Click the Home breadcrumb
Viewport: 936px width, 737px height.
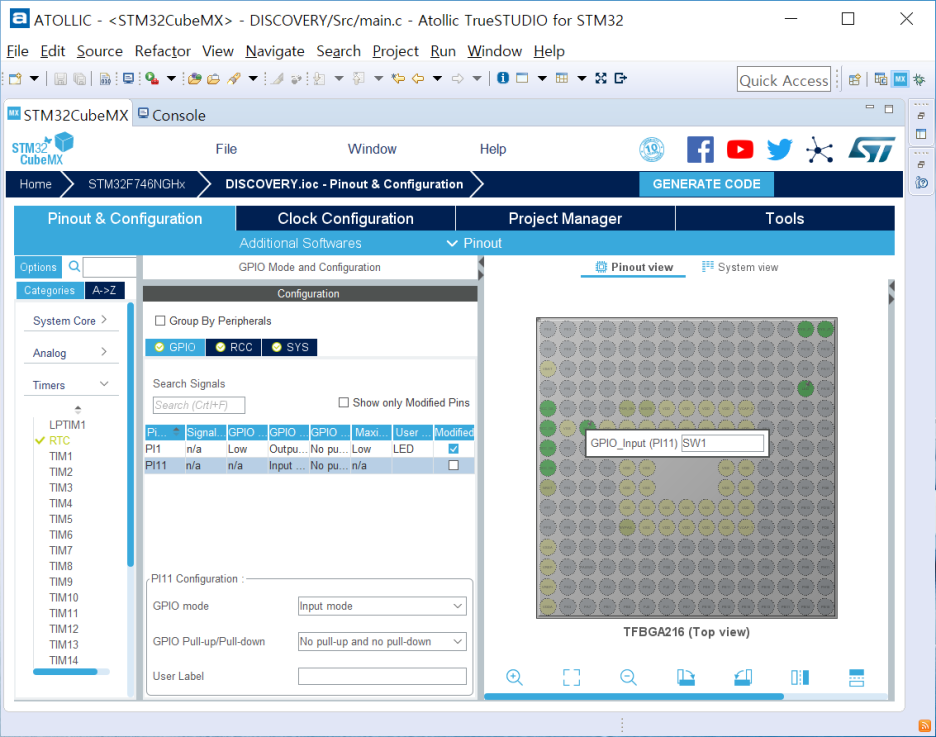tap(35, 184)
